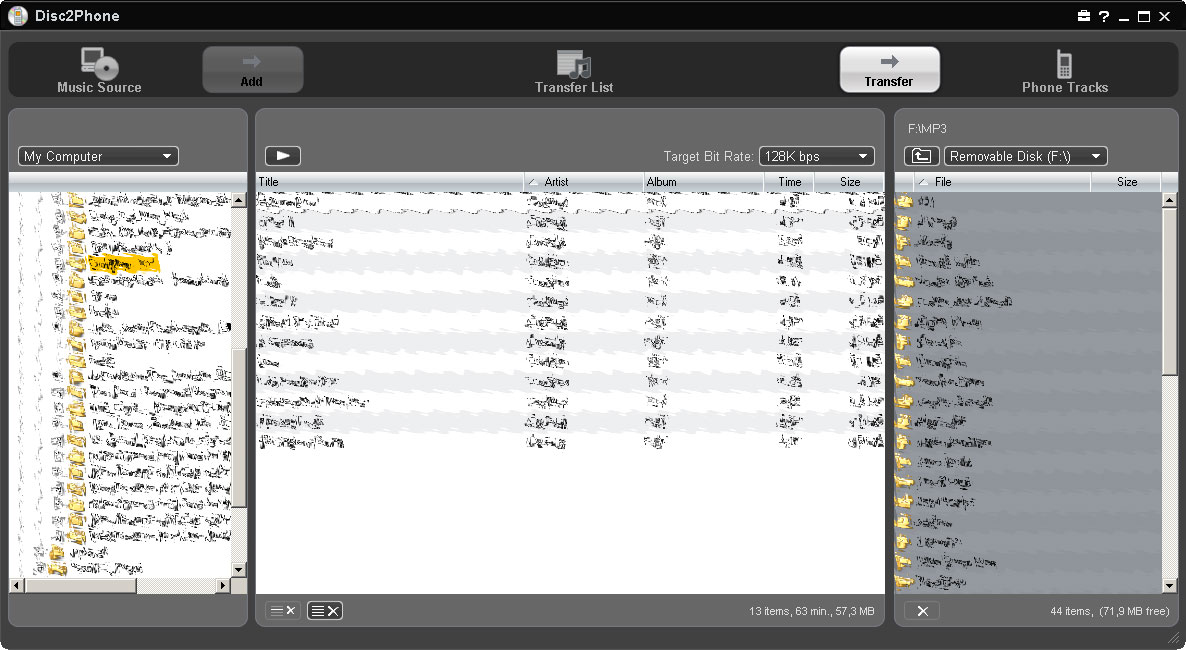Sort transfer list by Artist column

click(x=583, y=182)
